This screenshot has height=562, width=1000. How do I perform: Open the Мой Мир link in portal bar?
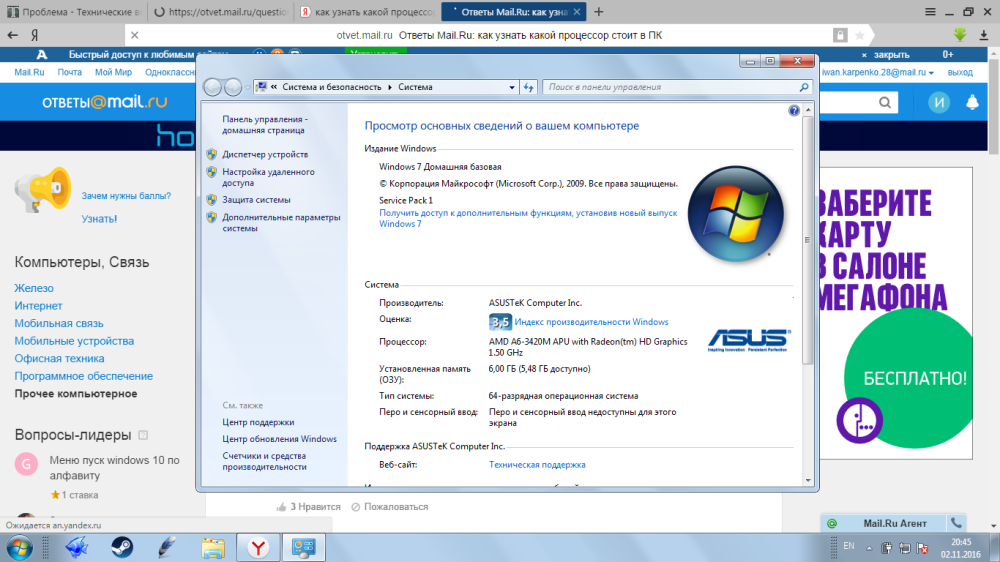tap(114, 72)
